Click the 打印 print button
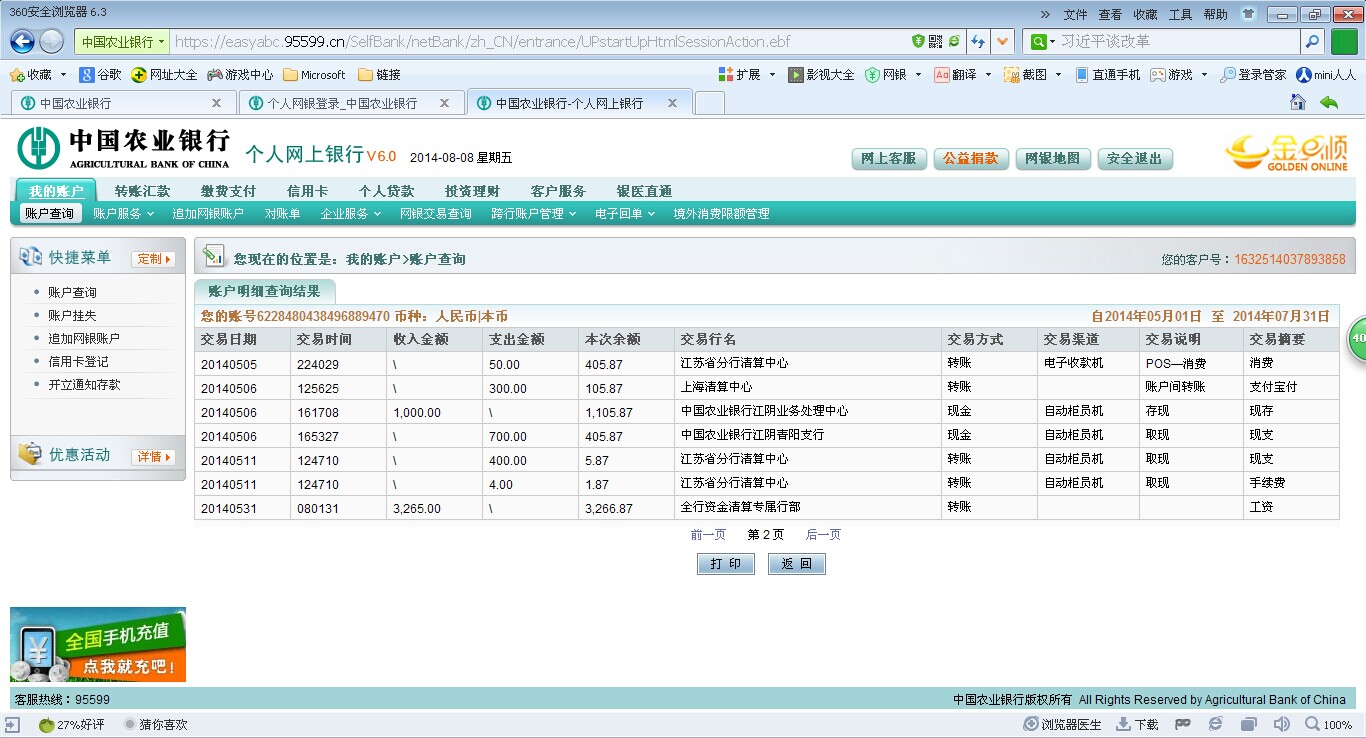Screen dimensions: 1366x738 point(725,564)
